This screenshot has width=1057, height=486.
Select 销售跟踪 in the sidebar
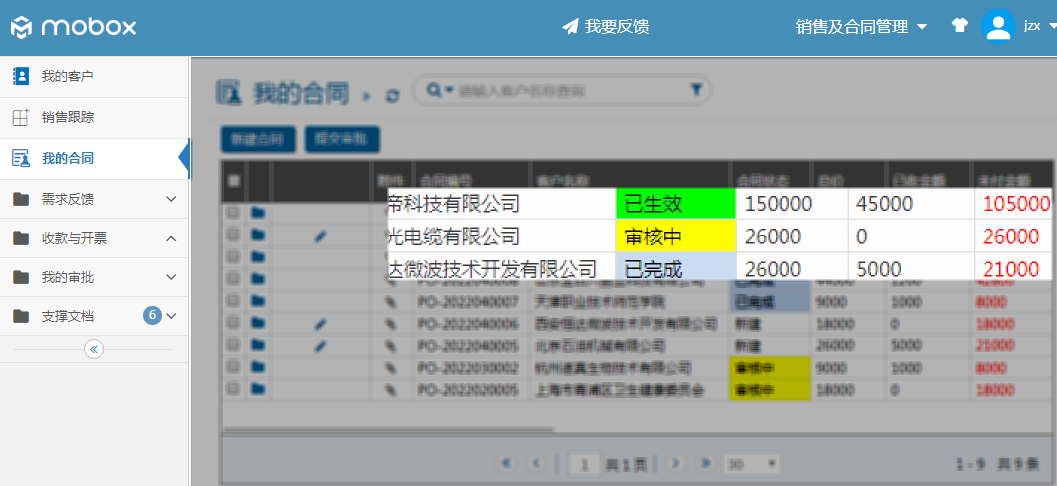(x=68, y=117)
